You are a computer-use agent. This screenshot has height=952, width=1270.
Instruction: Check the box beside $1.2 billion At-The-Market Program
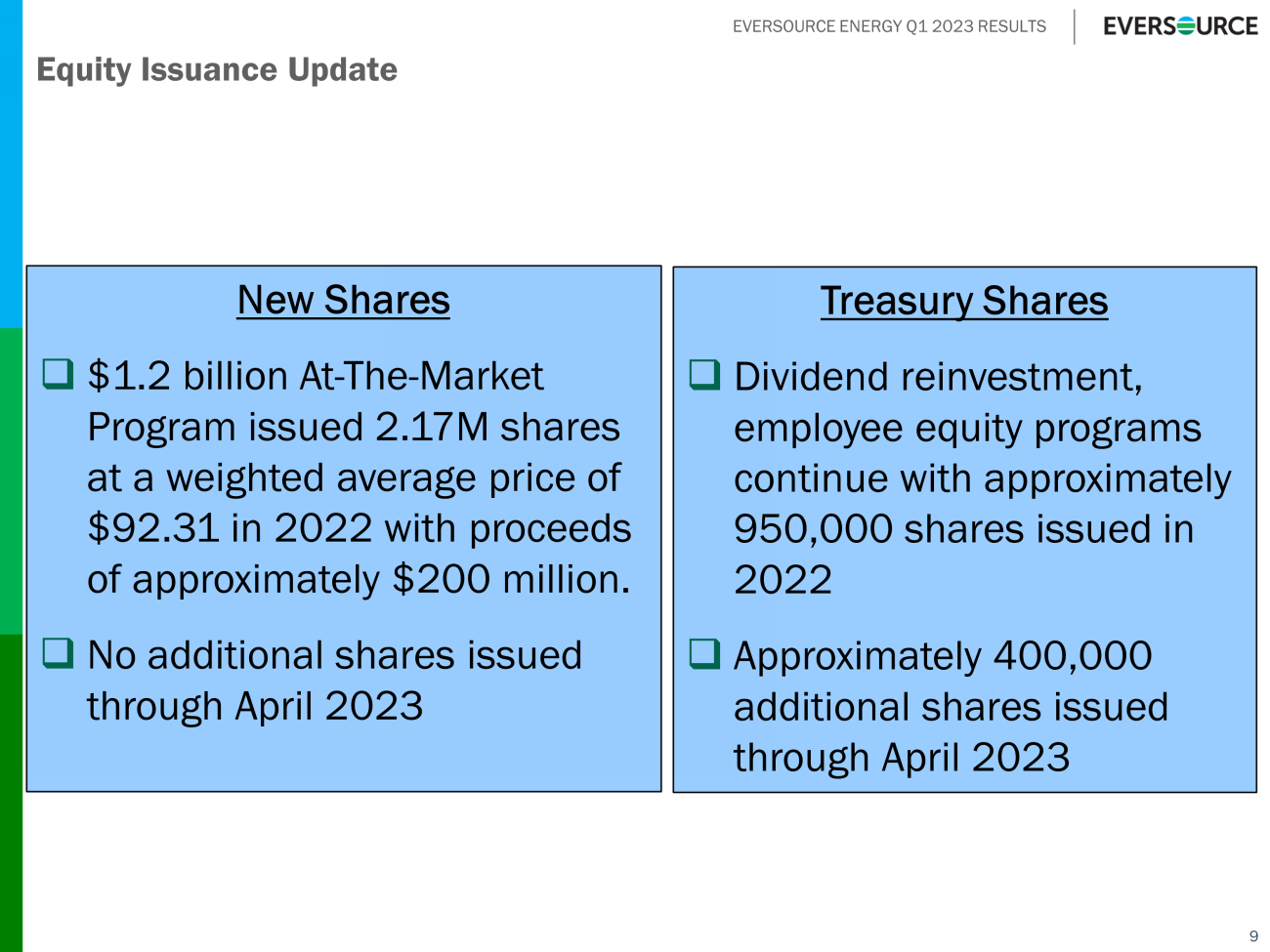coord(59,373)
